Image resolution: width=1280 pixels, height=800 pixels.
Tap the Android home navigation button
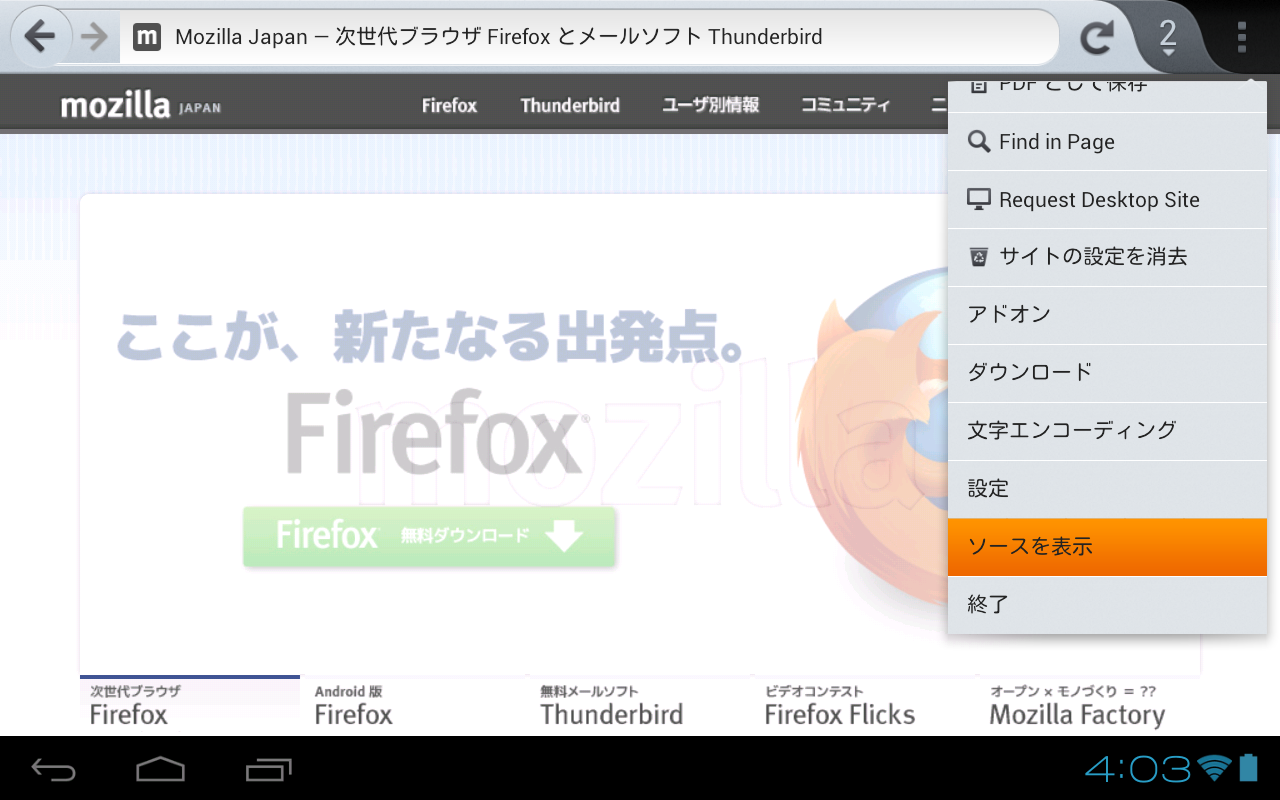(161, 769)
